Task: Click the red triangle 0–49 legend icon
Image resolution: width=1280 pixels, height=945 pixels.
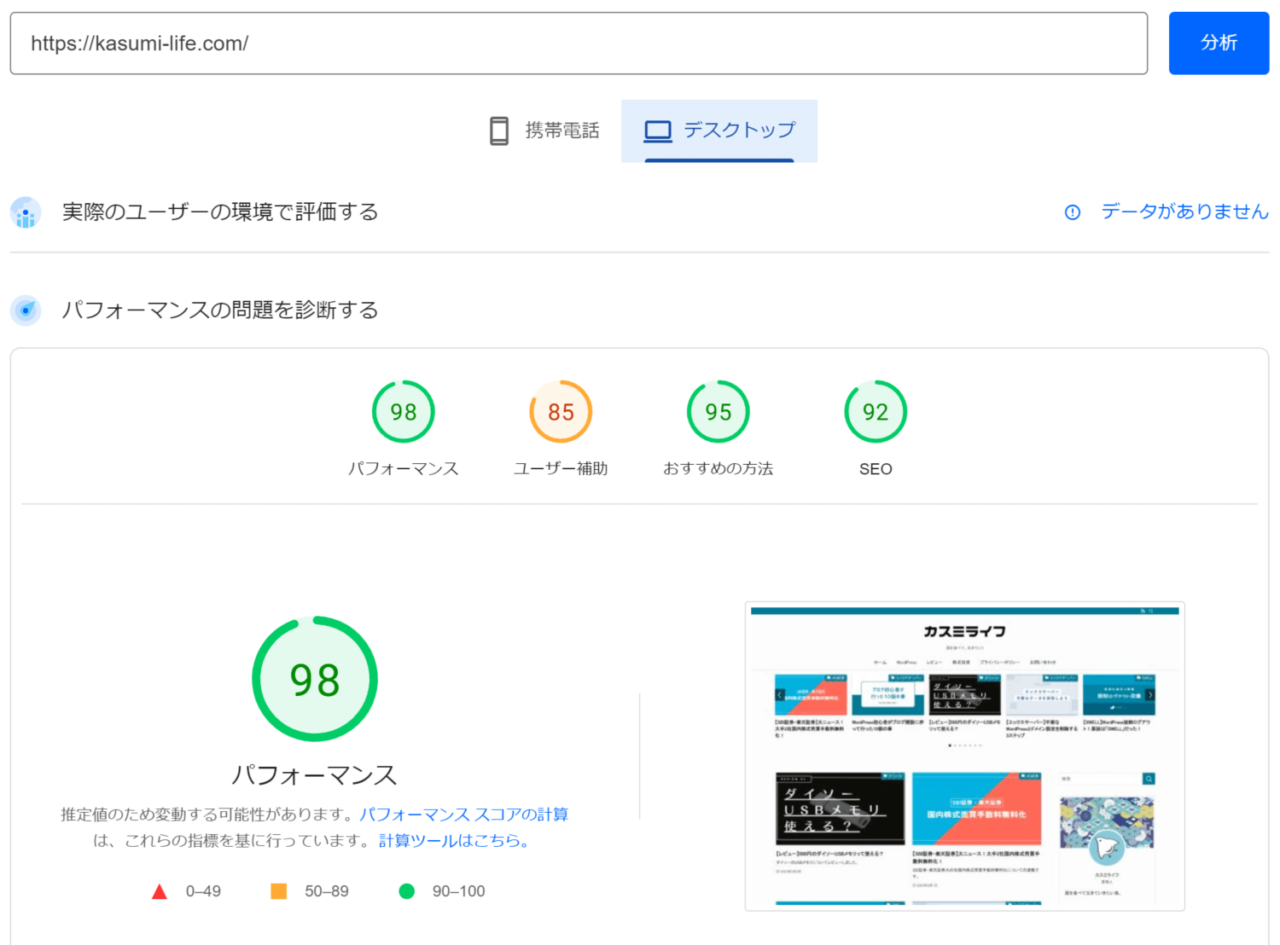Action: pos(159,891)
